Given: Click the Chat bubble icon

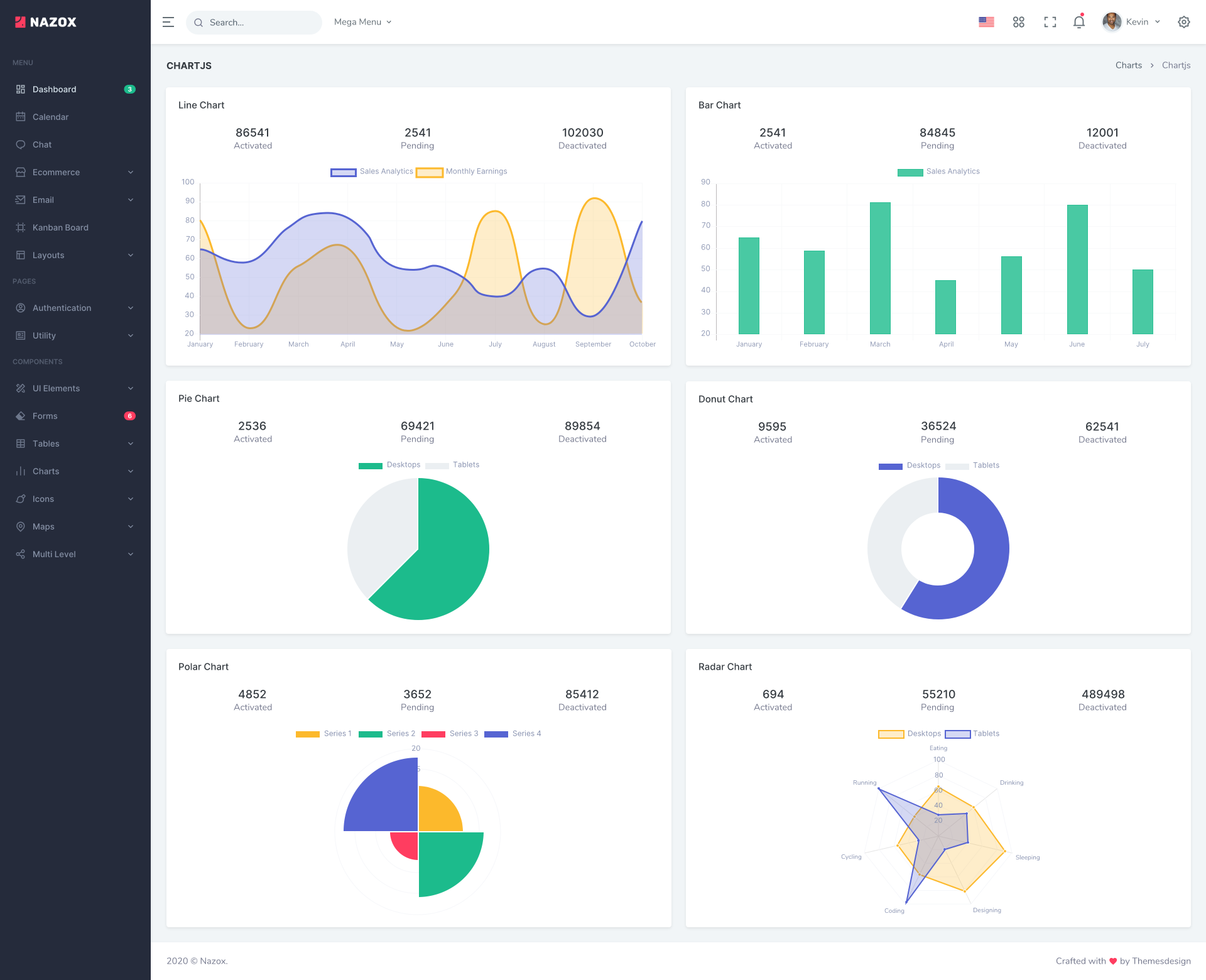Looking at the screenshot, I should [x=21, y=144].
